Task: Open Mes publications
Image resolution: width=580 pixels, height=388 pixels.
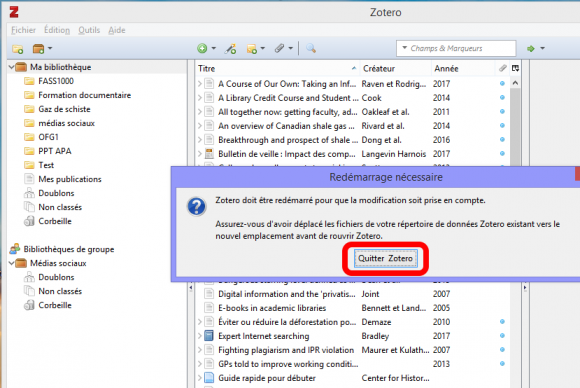Action: (70, 179)
